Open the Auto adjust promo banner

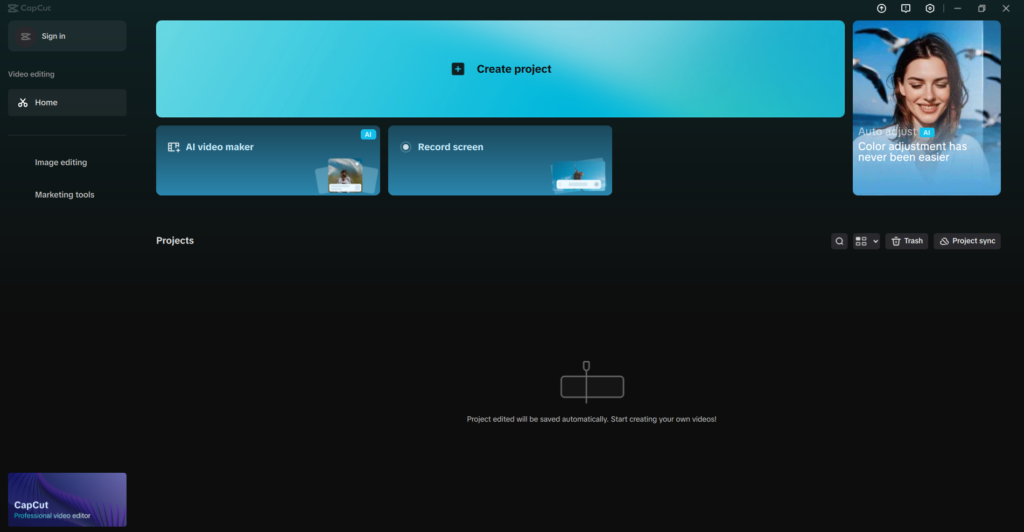pyautogui.click(x=926, y=108)
